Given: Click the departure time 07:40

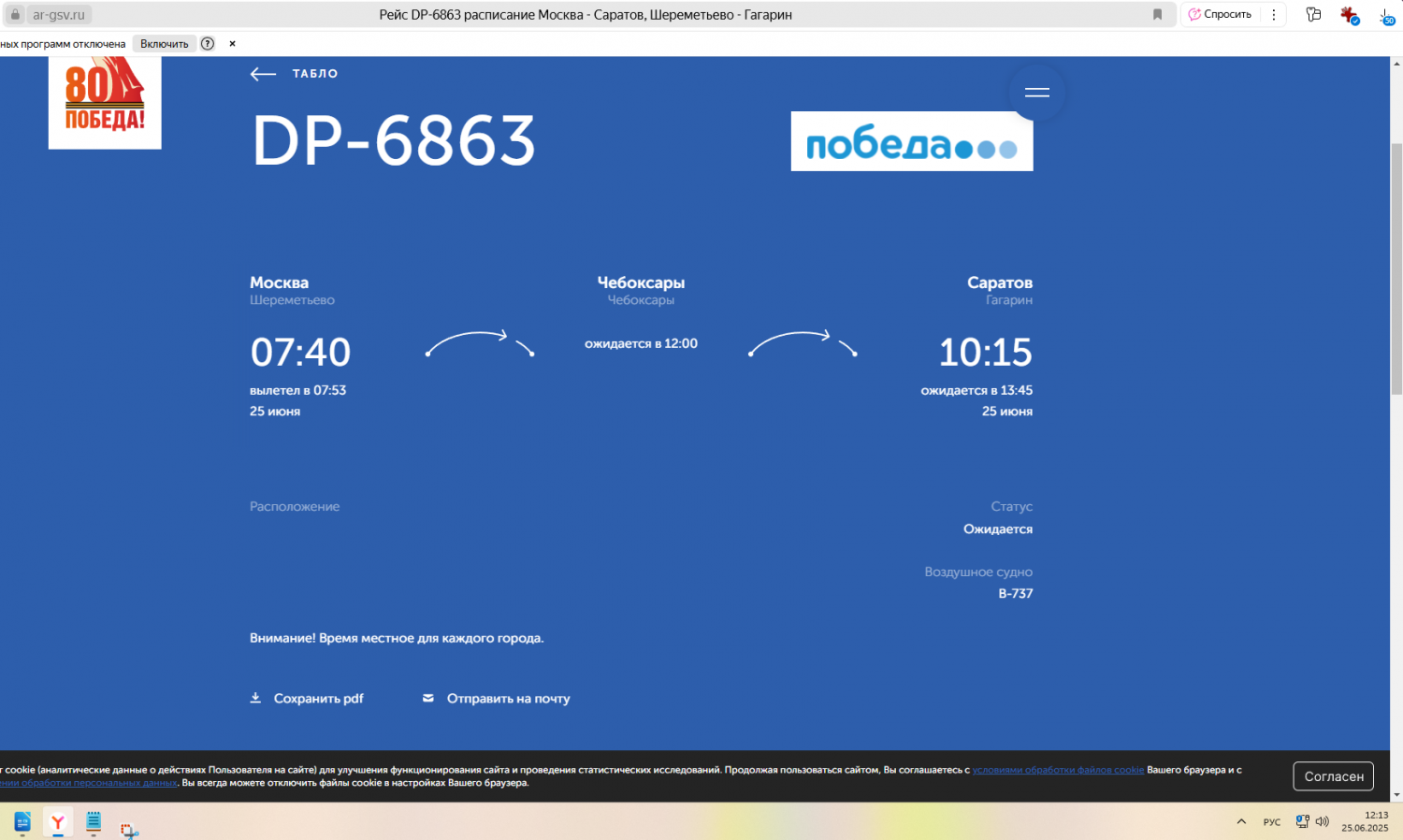Looking at the screenshot, I should (300, 353).
